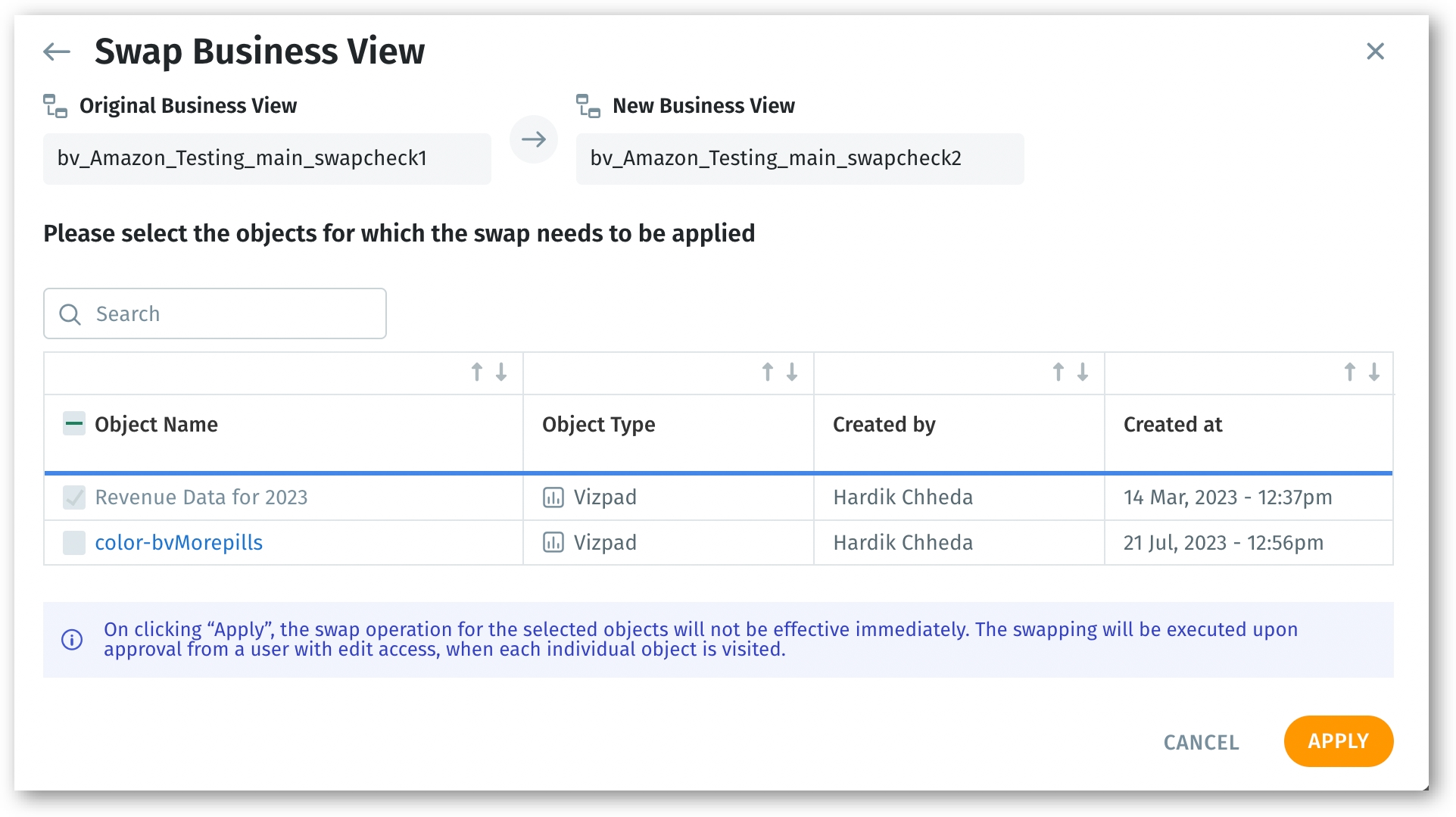Toggle the select-all checkbox in Object Name header
The height and width of the screenshot is (817, 1456).
74,424
